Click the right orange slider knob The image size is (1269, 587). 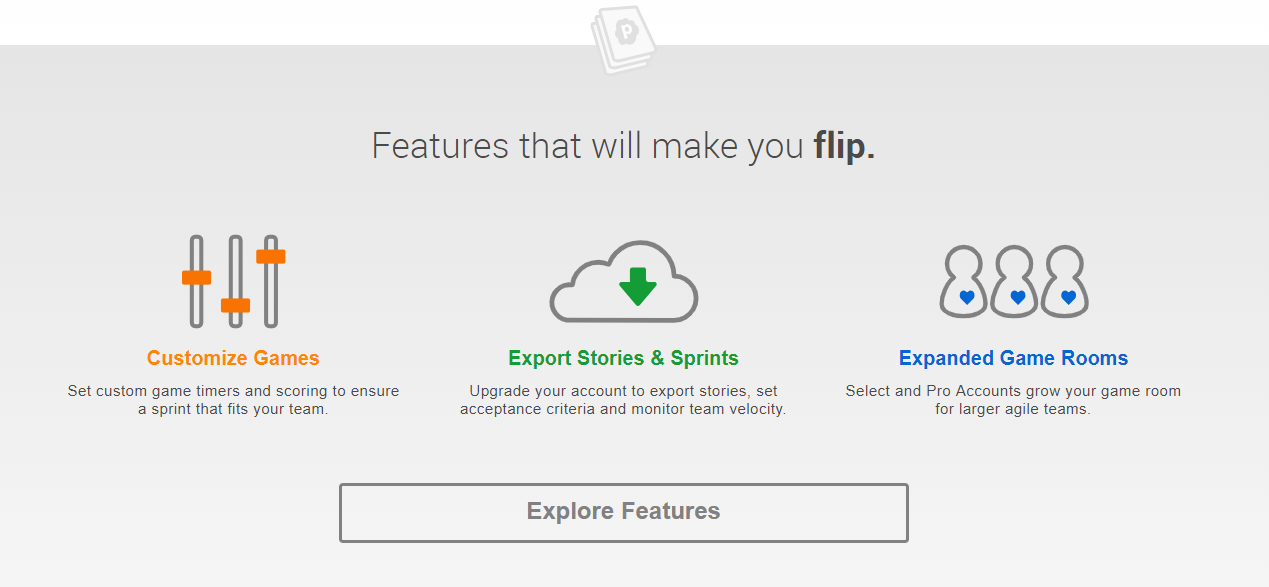coord(271,256)
